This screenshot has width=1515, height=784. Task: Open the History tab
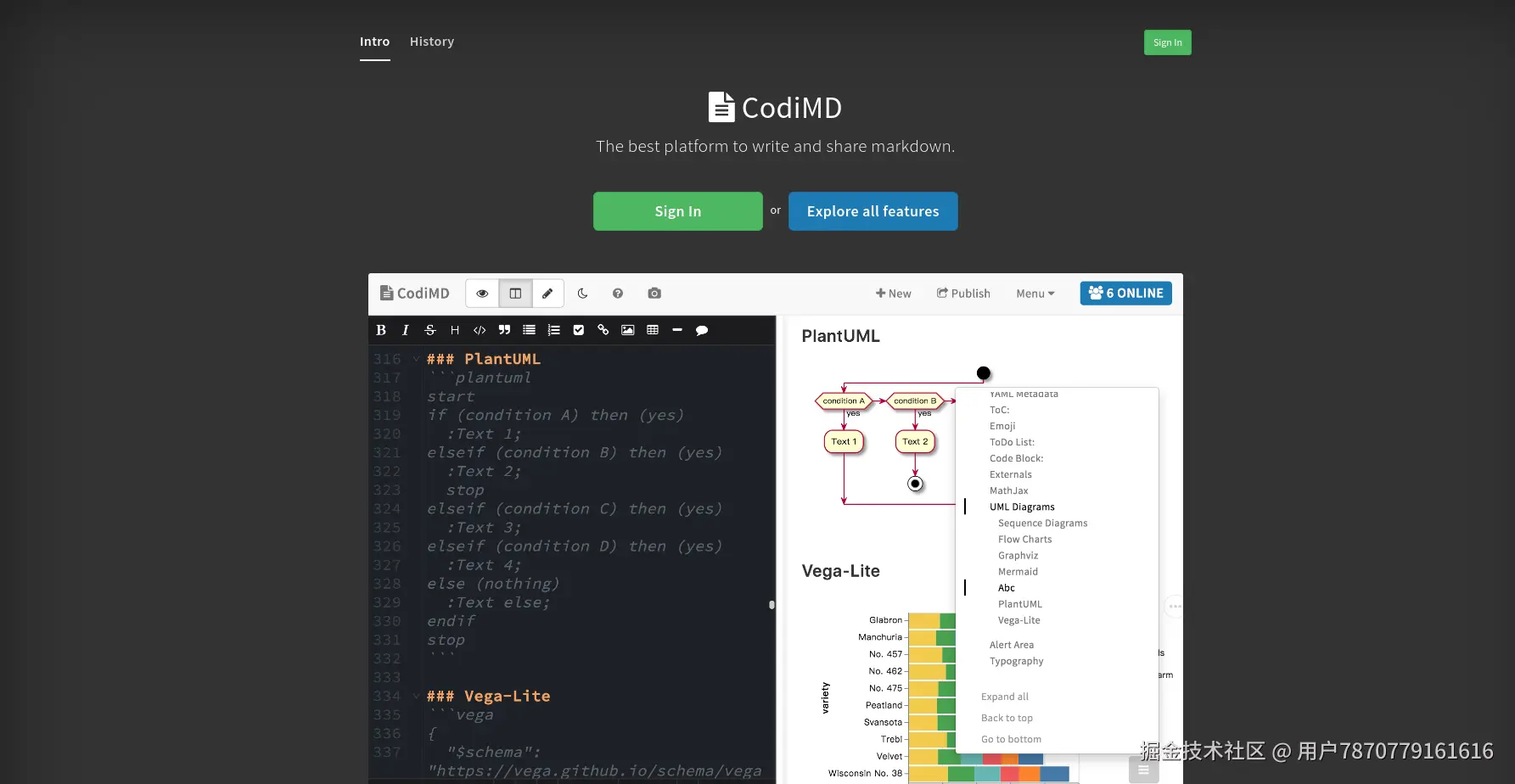(x=432, y=42)
